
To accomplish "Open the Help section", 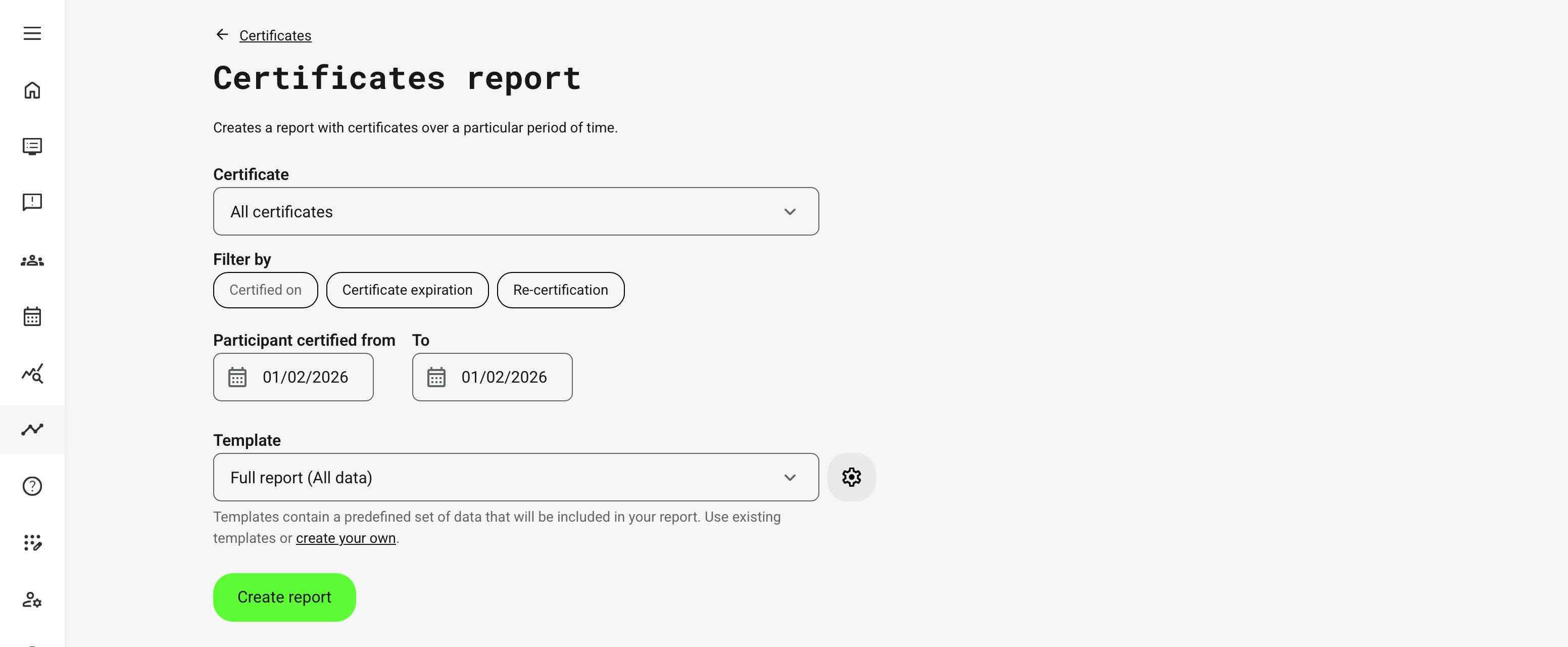I will click(32, 486).
